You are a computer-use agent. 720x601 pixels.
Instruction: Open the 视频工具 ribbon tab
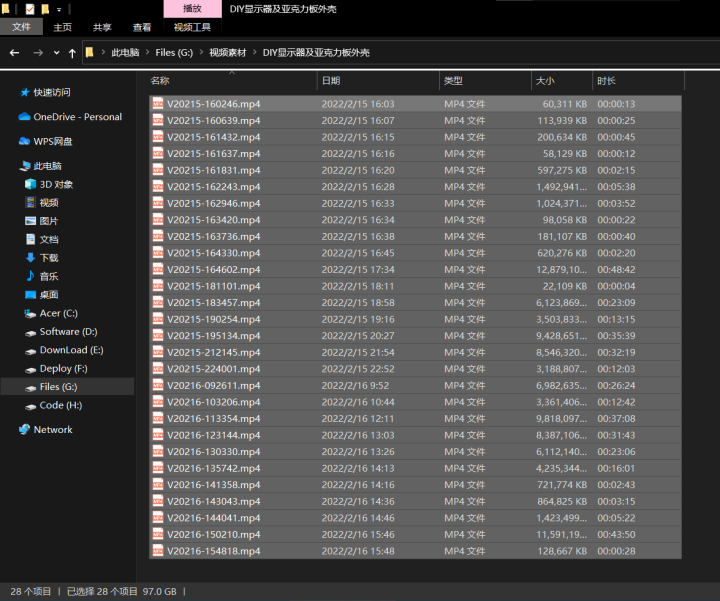click(192, 28)
